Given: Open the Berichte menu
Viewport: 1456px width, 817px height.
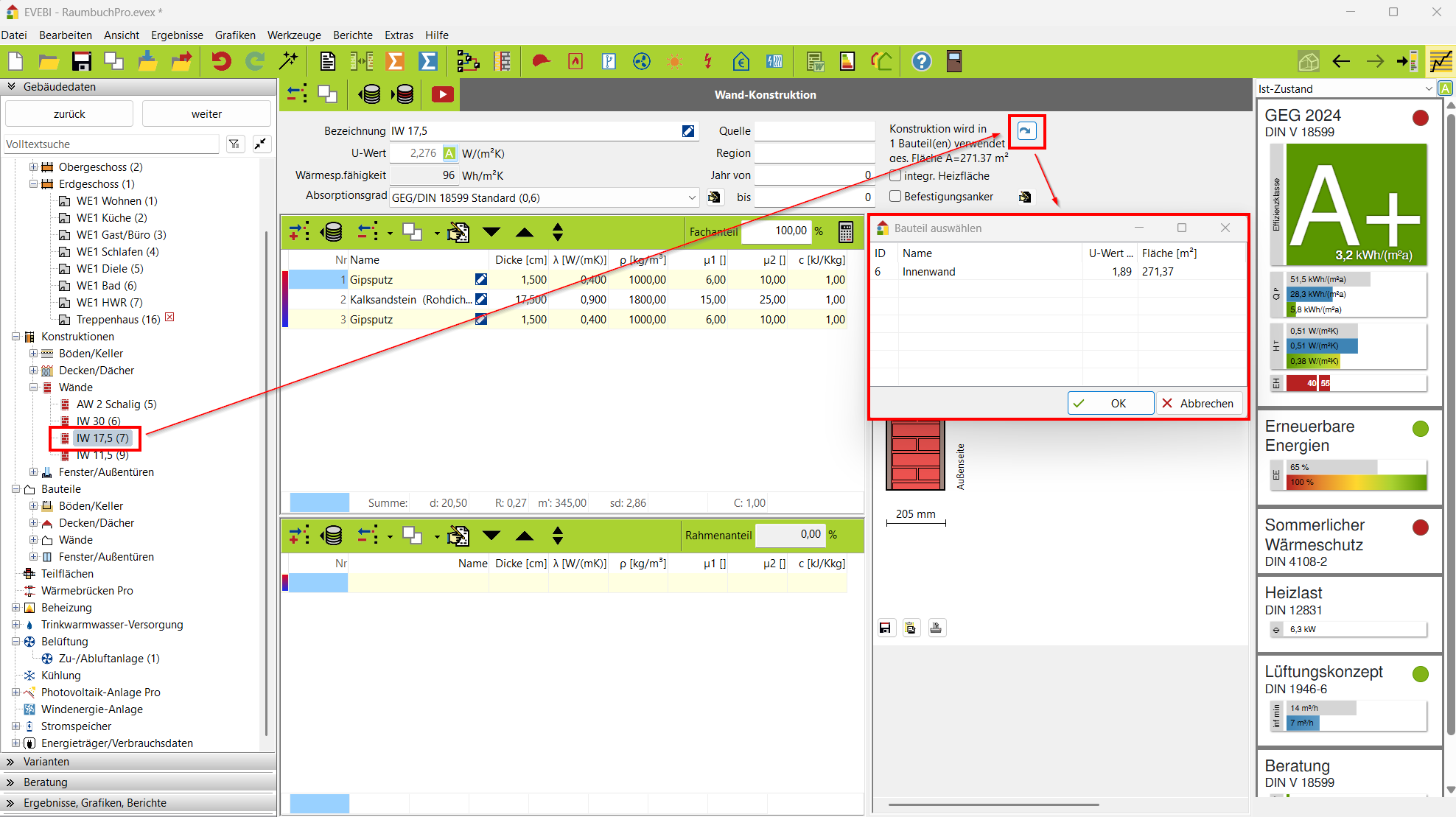Looking at the screenshot, I should point(352,35).
